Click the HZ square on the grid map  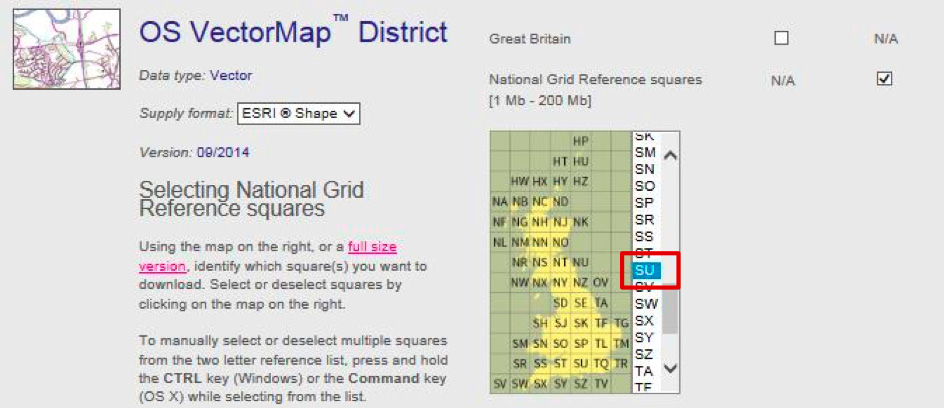(x=580, y=181)
